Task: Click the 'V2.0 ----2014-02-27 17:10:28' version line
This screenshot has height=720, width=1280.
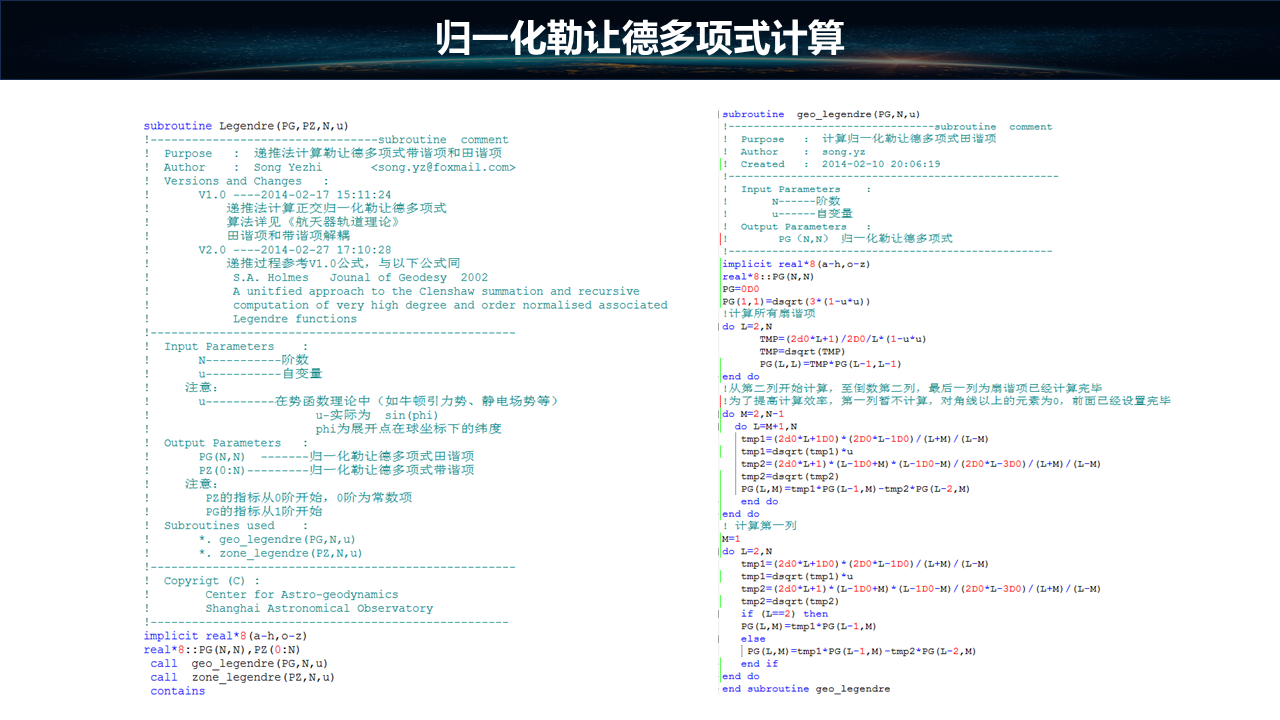Action: pyautogui.click(x=294, y=250)
